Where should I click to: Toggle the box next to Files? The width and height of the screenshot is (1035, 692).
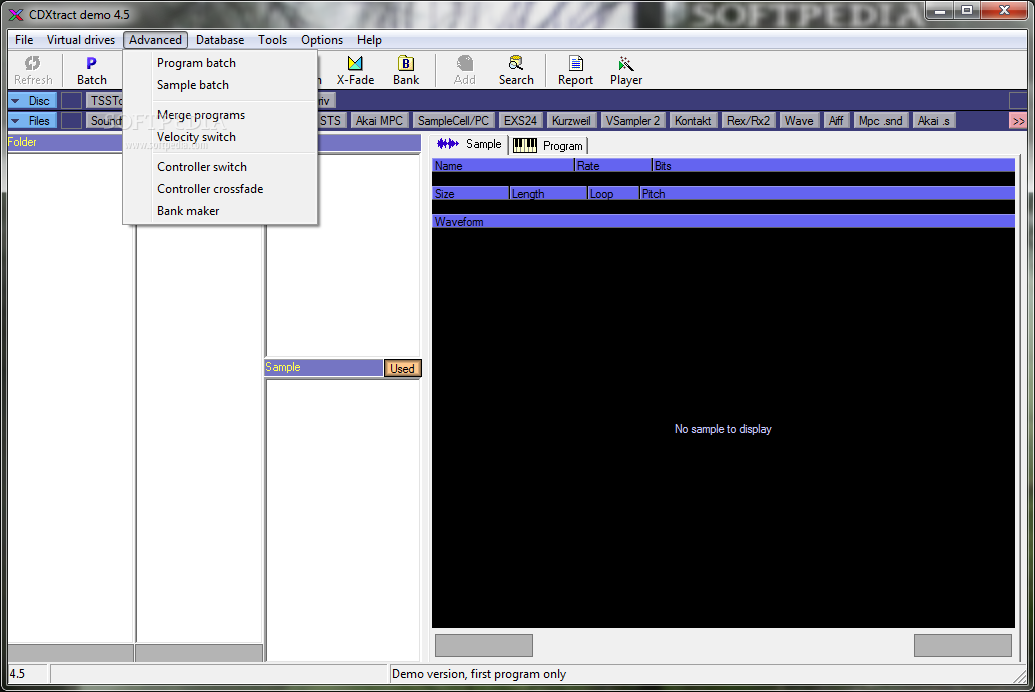pyautogui.click(x=71, y=121)
